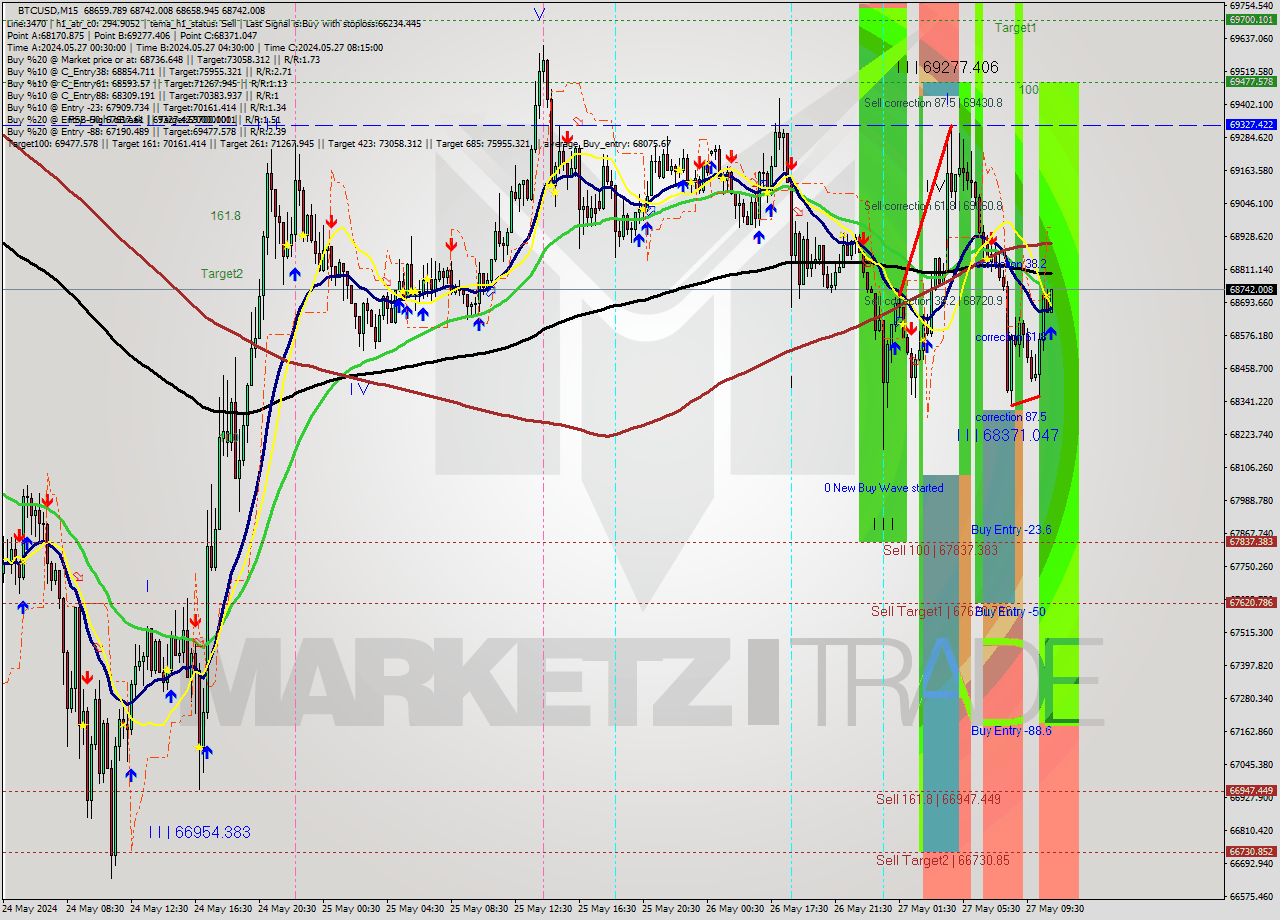Screen dimensions: 1280x920
Task: Click the '24 May 2024' time axis label
Action: (30, 909)
